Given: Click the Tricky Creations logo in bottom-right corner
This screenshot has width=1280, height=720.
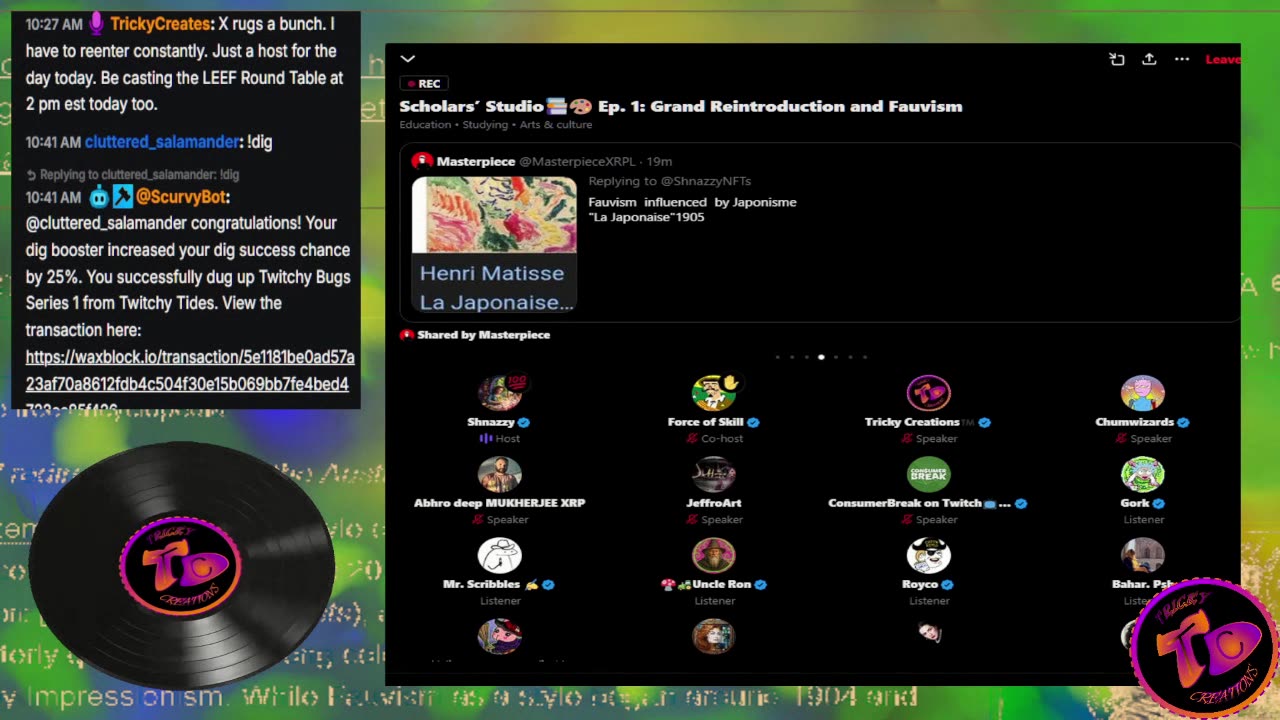Looking at the screenshot, I should (x=1203, y=646).
